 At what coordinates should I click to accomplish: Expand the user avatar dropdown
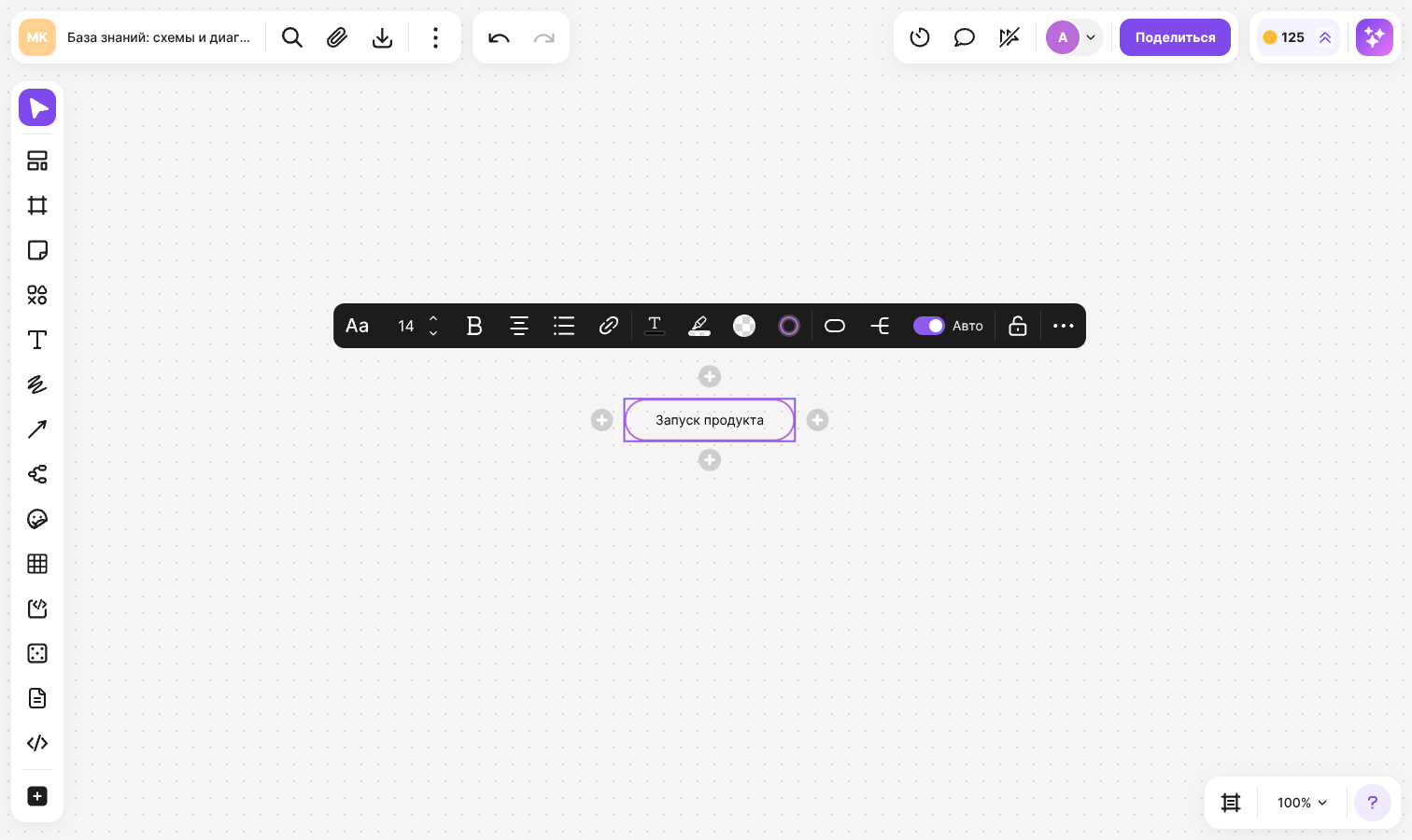(x=1091, y=37)
